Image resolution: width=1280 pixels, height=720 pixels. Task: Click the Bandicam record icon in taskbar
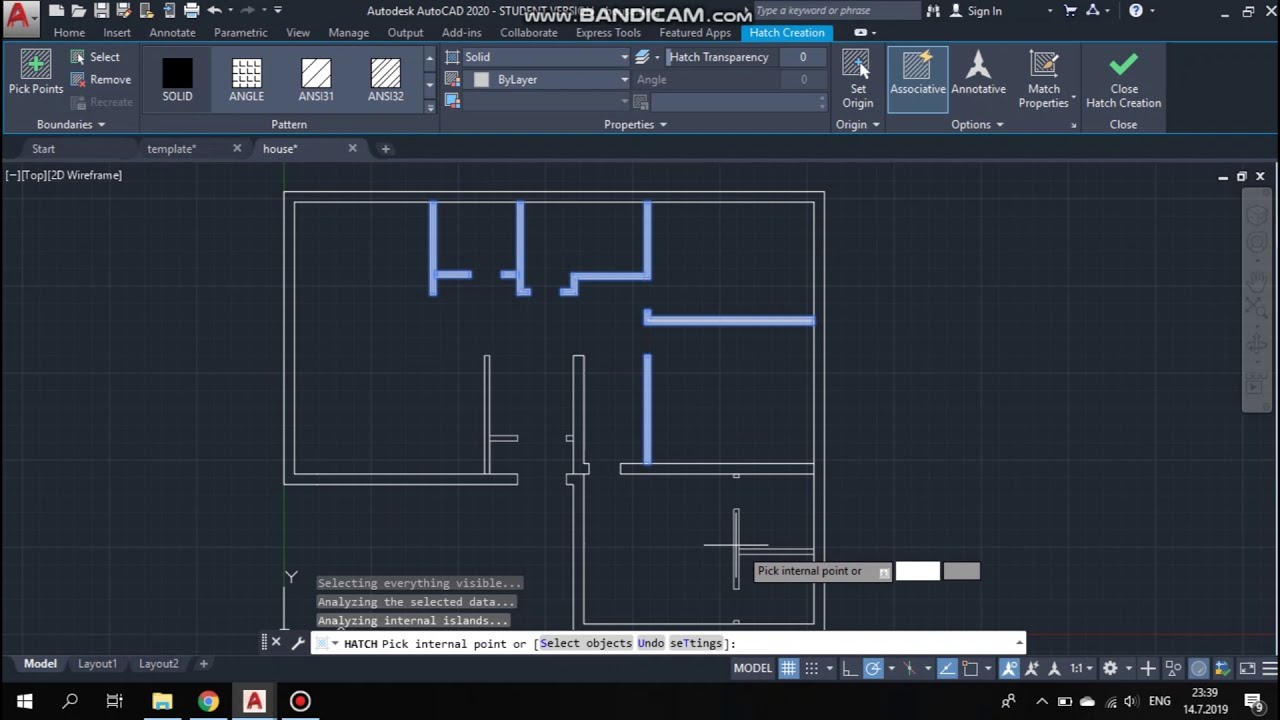300,701
